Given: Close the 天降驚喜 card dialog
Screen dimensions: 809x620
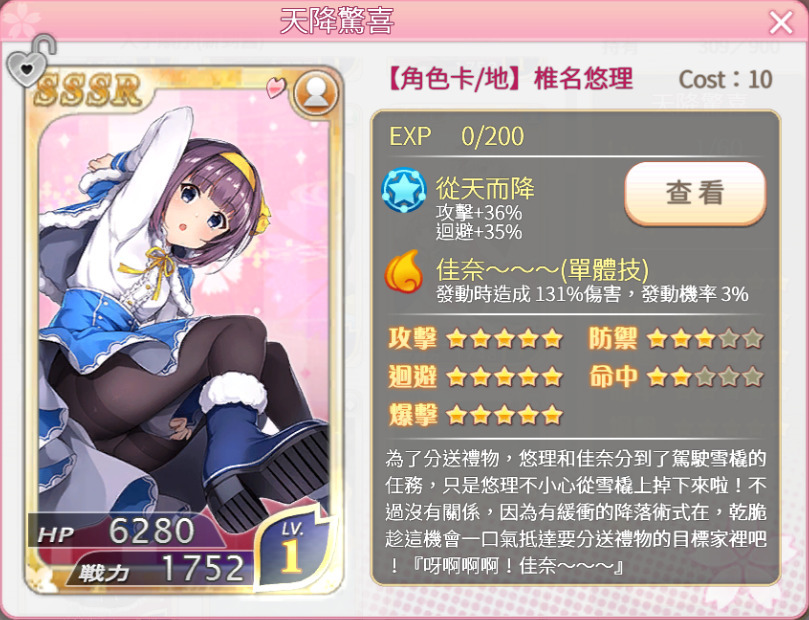Looking at the screenshot, I should [781, 22].
